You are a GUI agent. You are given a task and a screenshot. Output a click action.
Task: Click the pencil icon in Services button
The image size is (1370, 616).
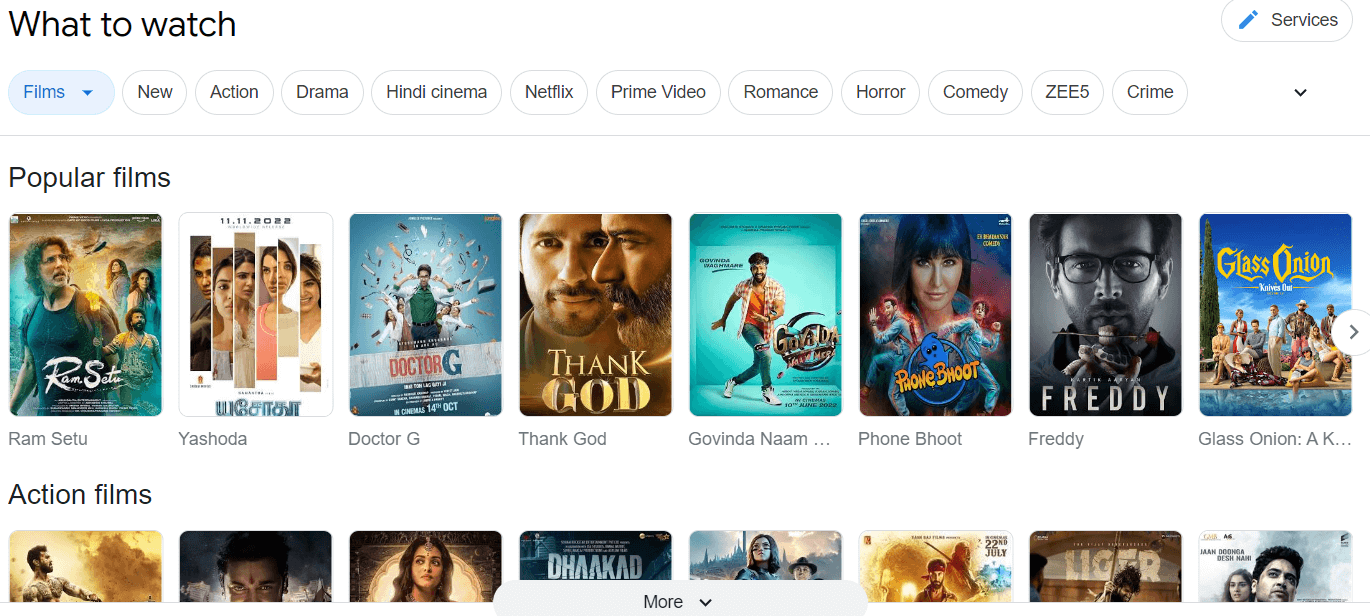(x=1248, y=20)
